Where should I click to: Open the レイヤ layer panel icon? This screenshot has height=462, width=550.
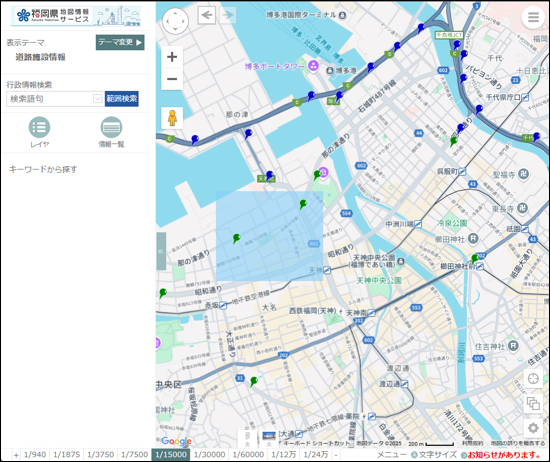pos(39,132)
